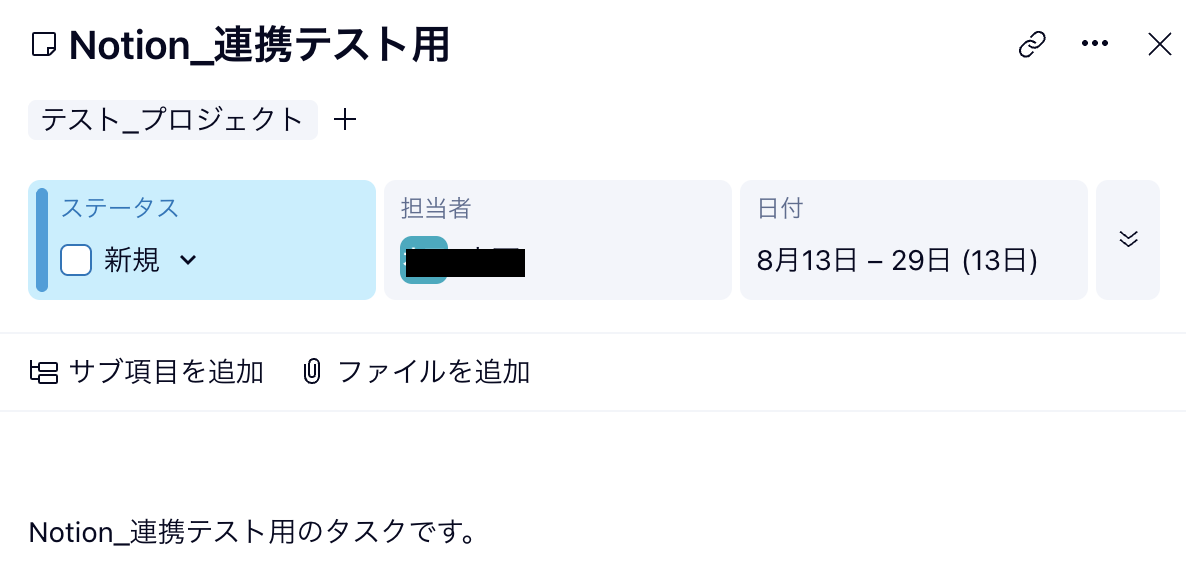The width and height of the screenshot is (1186, 570).
Task: Copy the task link via chain icon
Action: [x=1032, y=44]
